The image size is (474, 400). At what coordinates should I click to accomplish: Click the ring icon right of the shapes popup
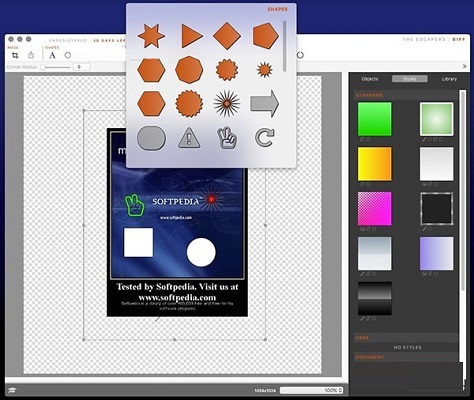click(x=300, y=55)
